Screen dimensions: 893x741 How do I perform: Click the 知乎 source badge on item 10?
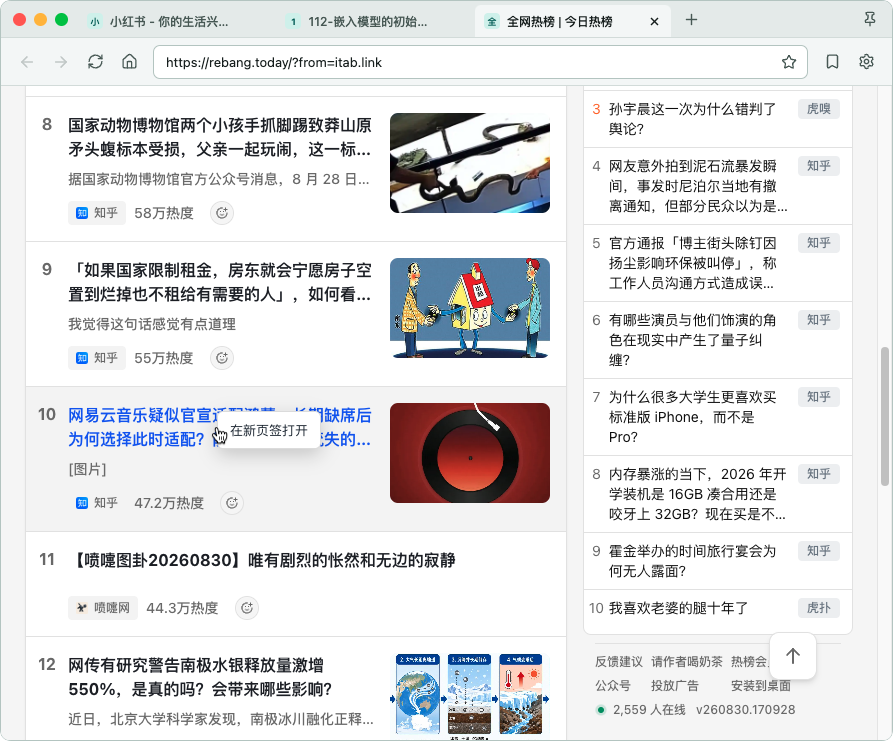pos(97,503)
